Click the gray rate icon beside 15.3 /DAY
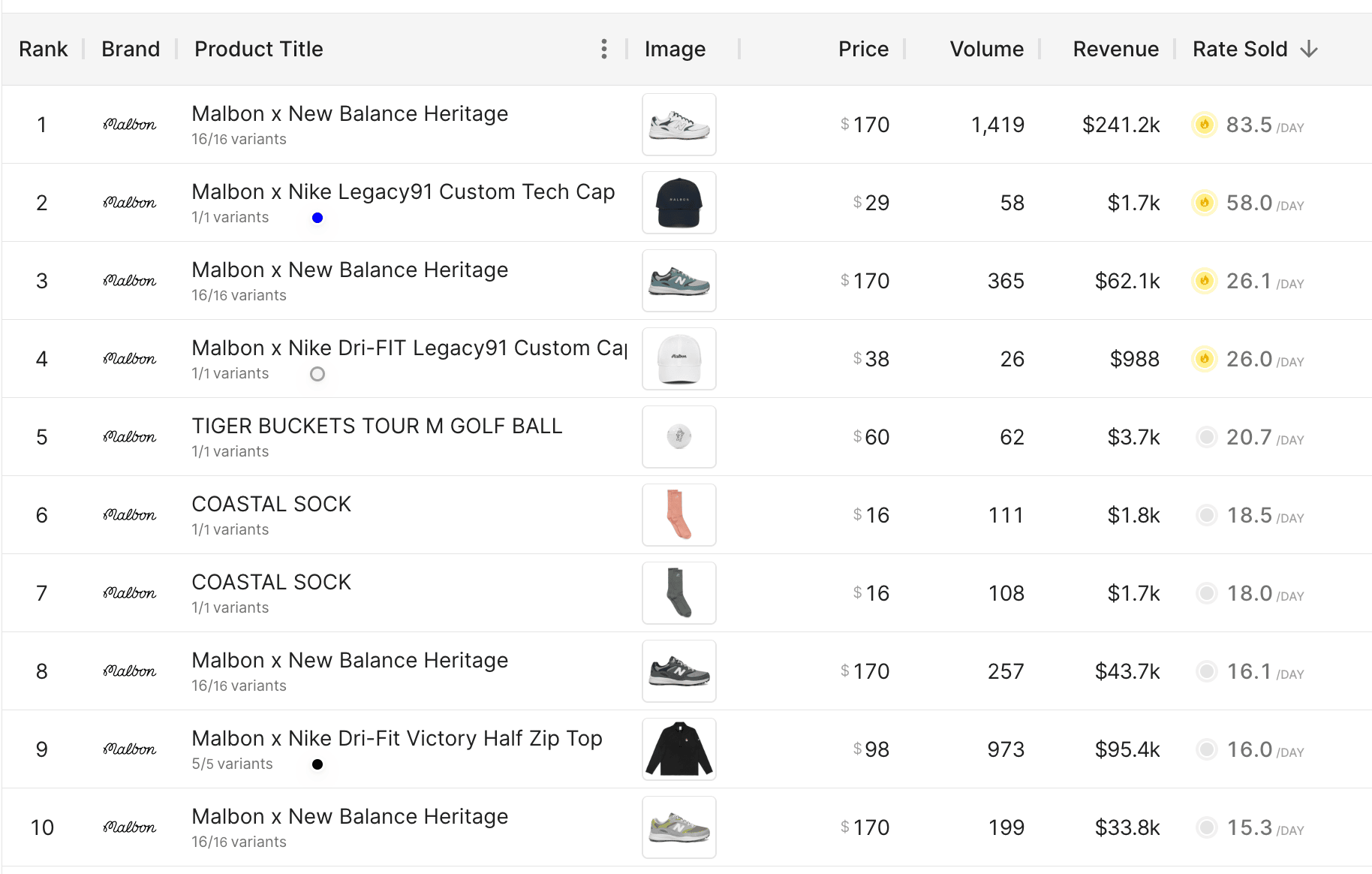Image resolution: width=1372 pixels, height=874 pixels. pyautogui.click(x=1207, y=827)
